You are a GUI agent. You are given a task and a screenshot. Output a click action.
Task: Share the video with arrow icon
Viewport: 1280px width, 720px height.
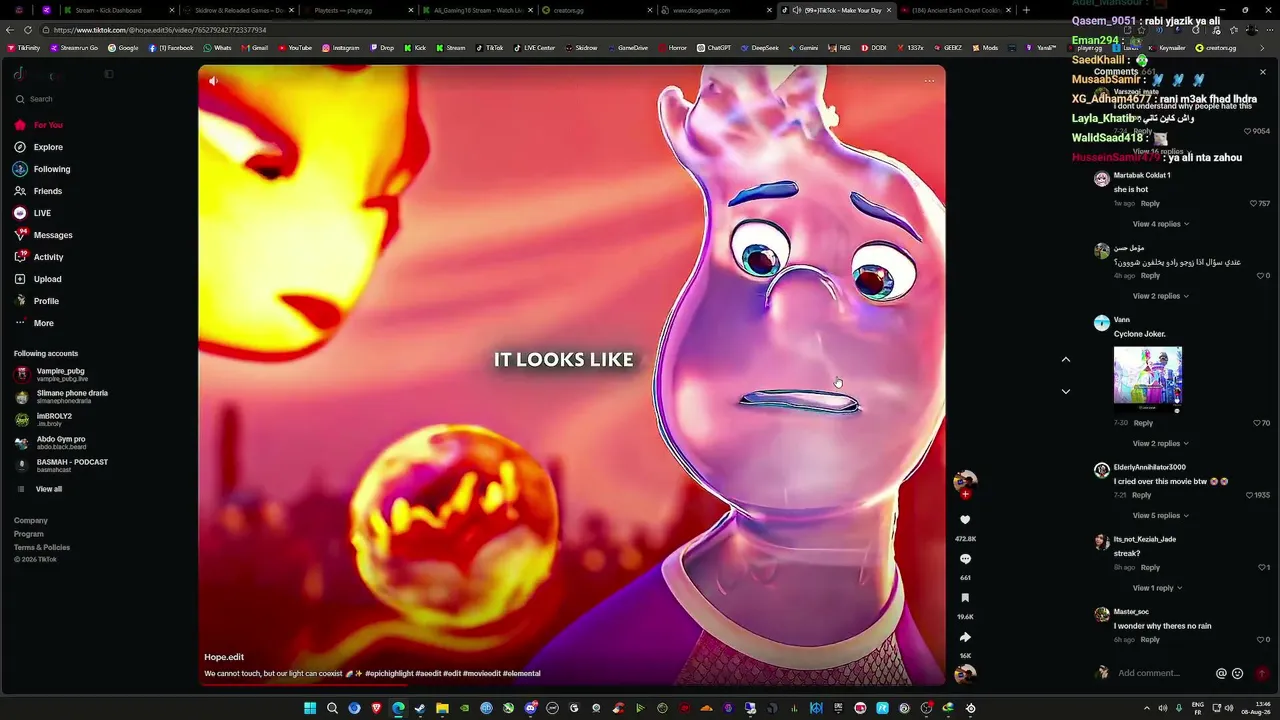click(965, 637)
